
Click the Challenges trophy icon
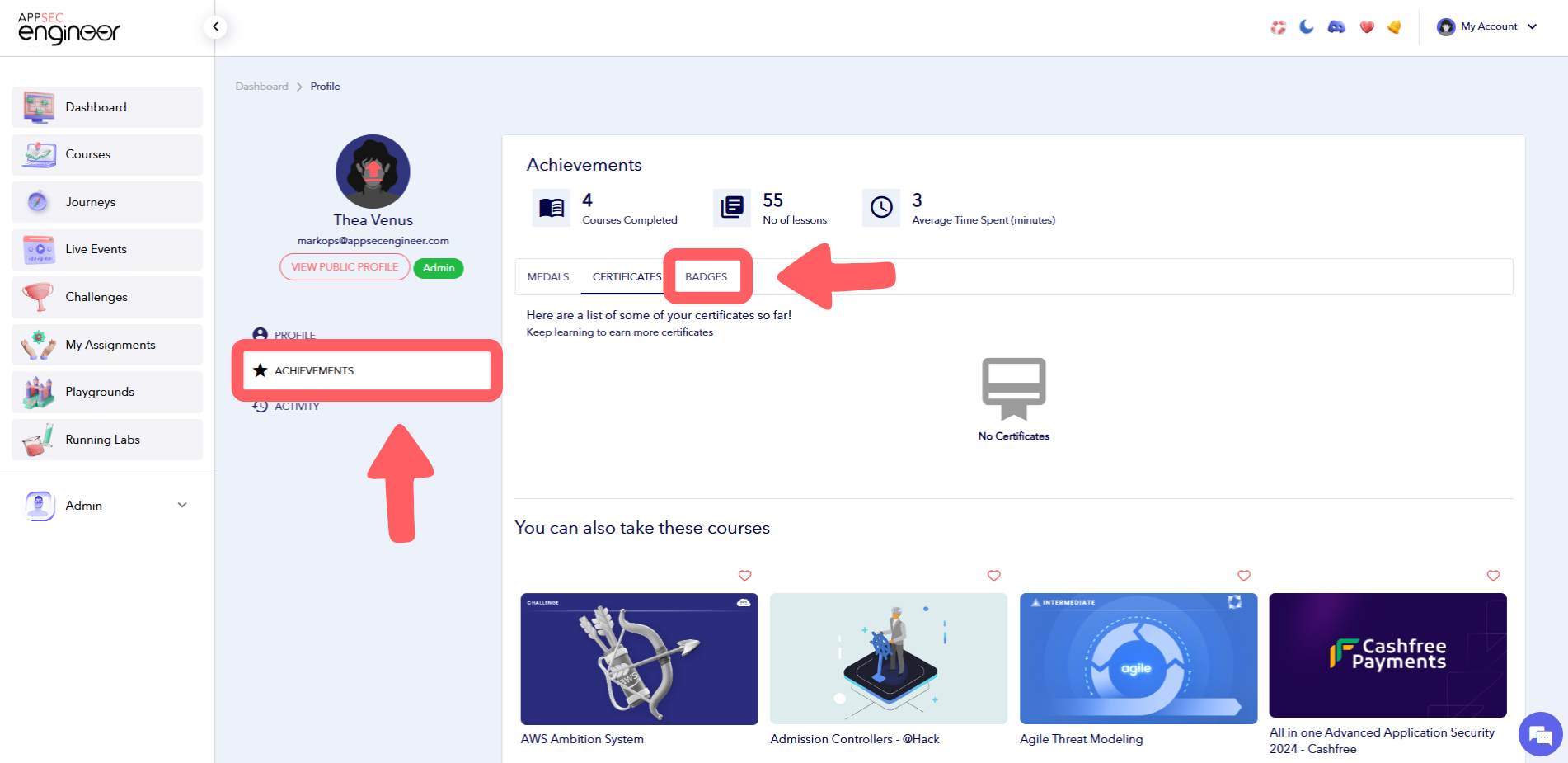[37, 296]
